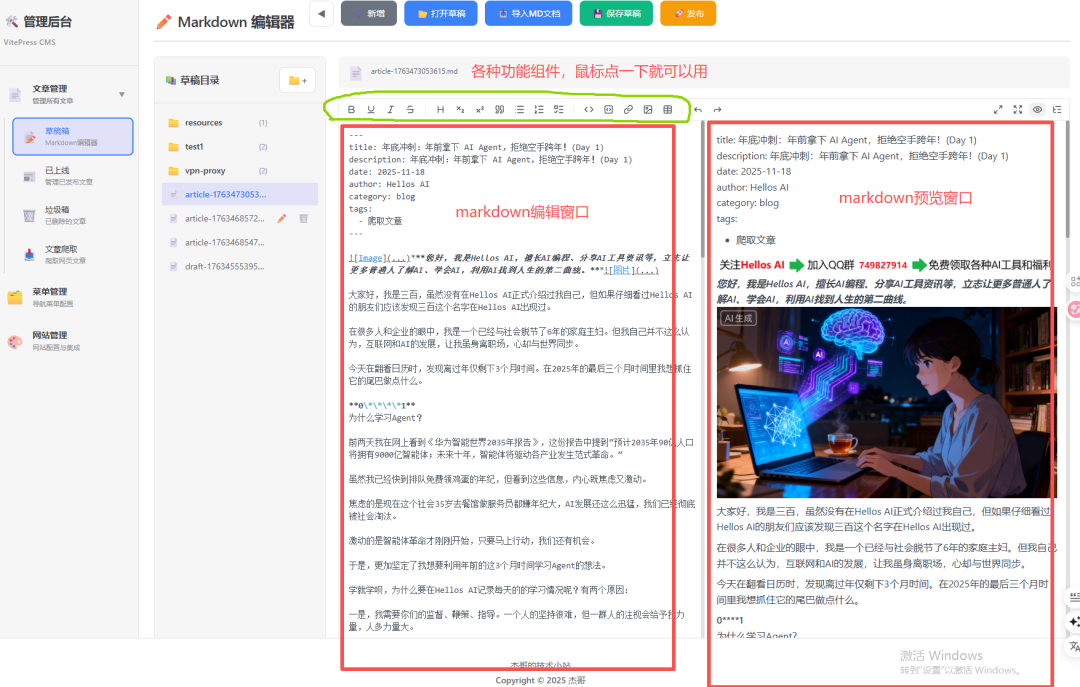Insert a blockquote using the toolbar
The image size is (1080, 687).
click(x=499, y=110)
